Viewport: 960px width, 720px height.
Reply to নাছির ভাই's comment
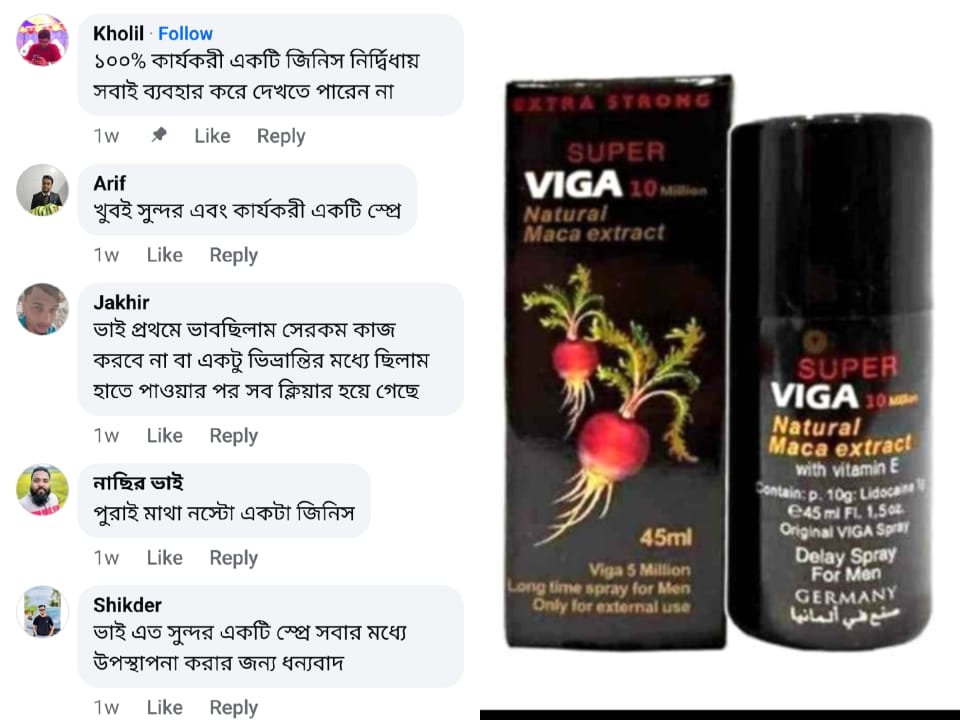coord(234,558)
